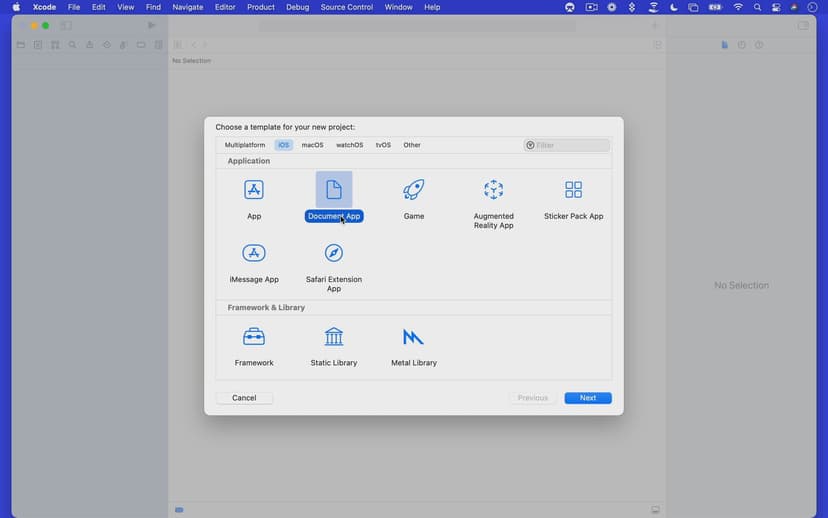The image size is (828, 518).
Task: Select the Framework toolbox icon
Action: pos(254,337)
